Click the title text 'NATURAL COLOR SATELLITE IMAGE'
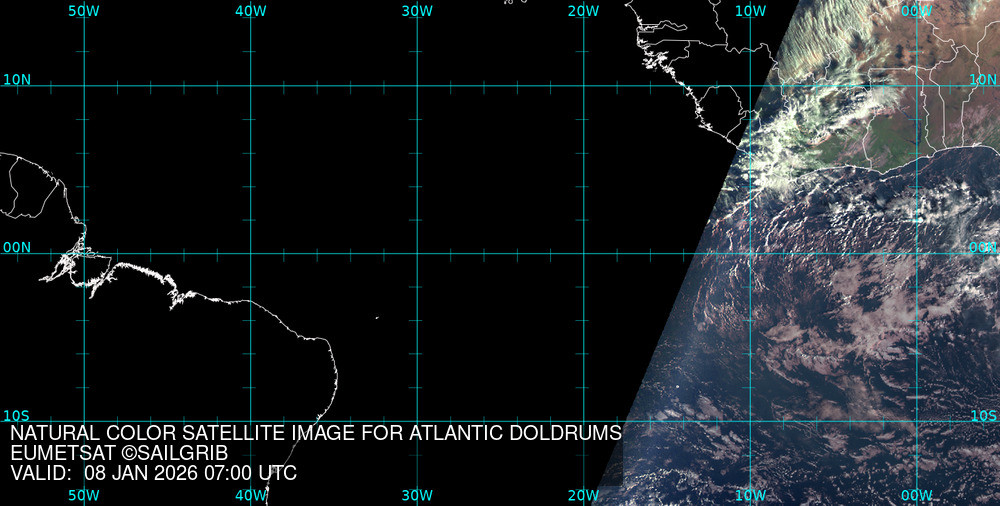This screenshot has height=506, width=1000. click(x=170, y=434)
